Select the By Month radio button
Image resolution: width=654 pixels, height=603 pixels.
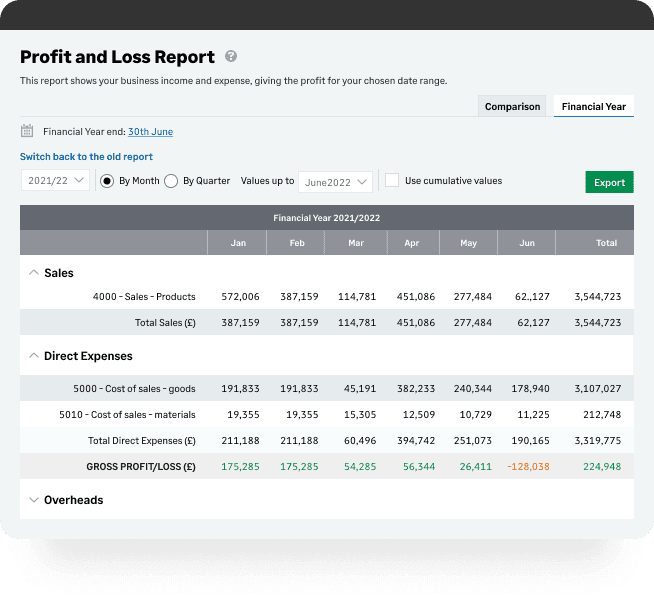(x=107, y=181)
